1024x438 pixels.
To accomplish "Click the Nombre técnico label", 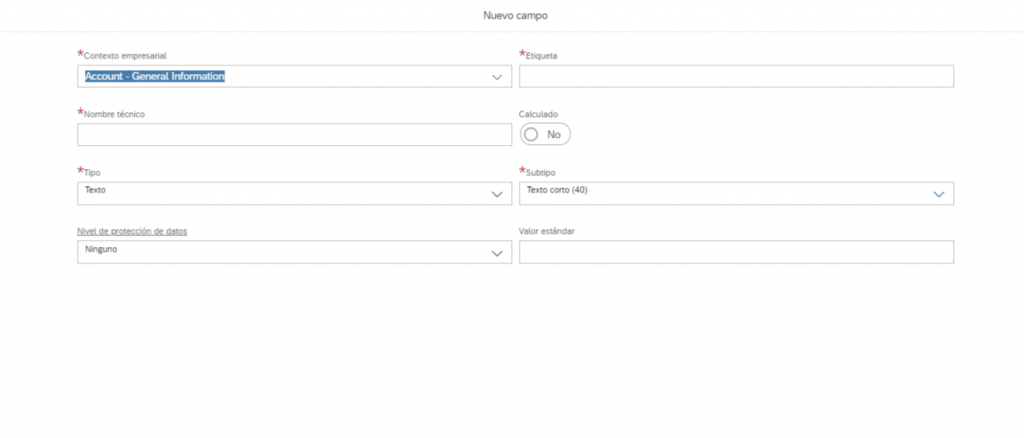I will click(114, 114).
